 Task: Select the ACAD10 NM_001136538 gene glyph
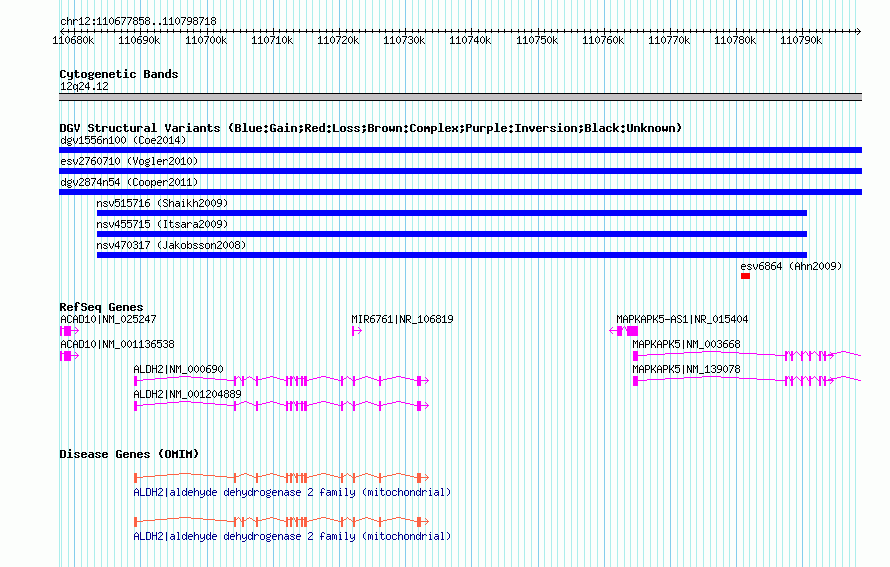click(69, 356)
